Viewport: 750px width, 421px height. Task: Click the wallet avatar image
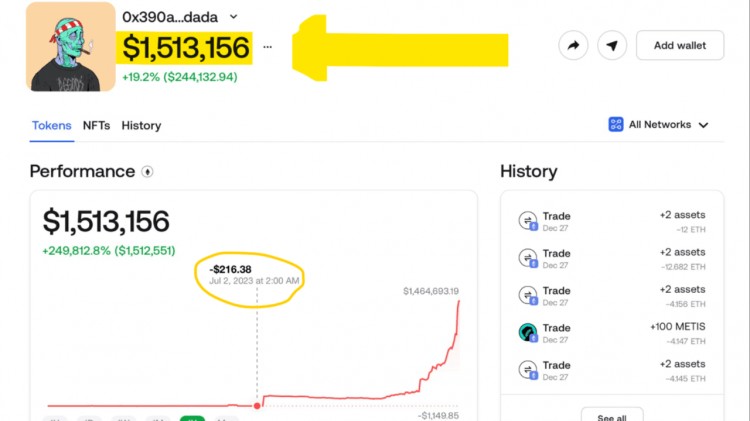pos(70,46)
